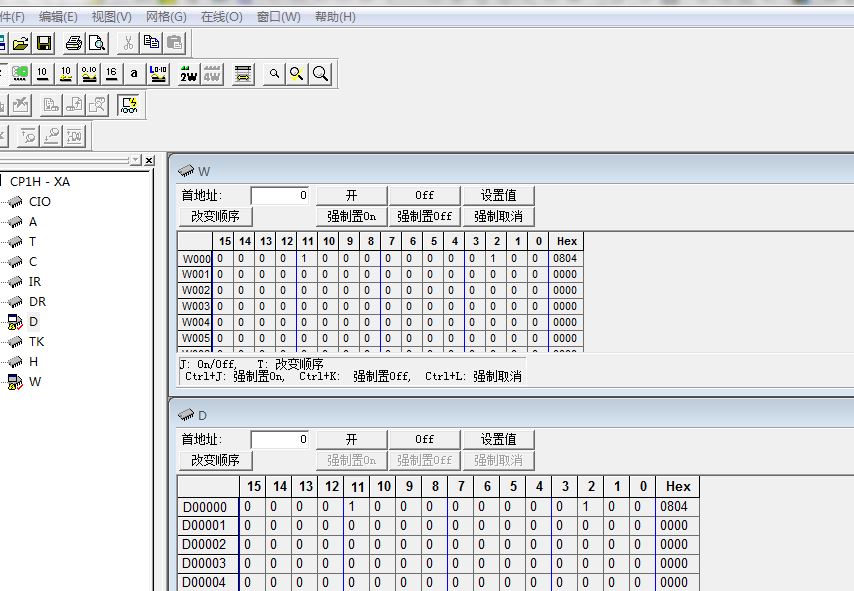The image size is (854, 591).
Task: Click 设置值 button in D window
Action: coord(498,439)
